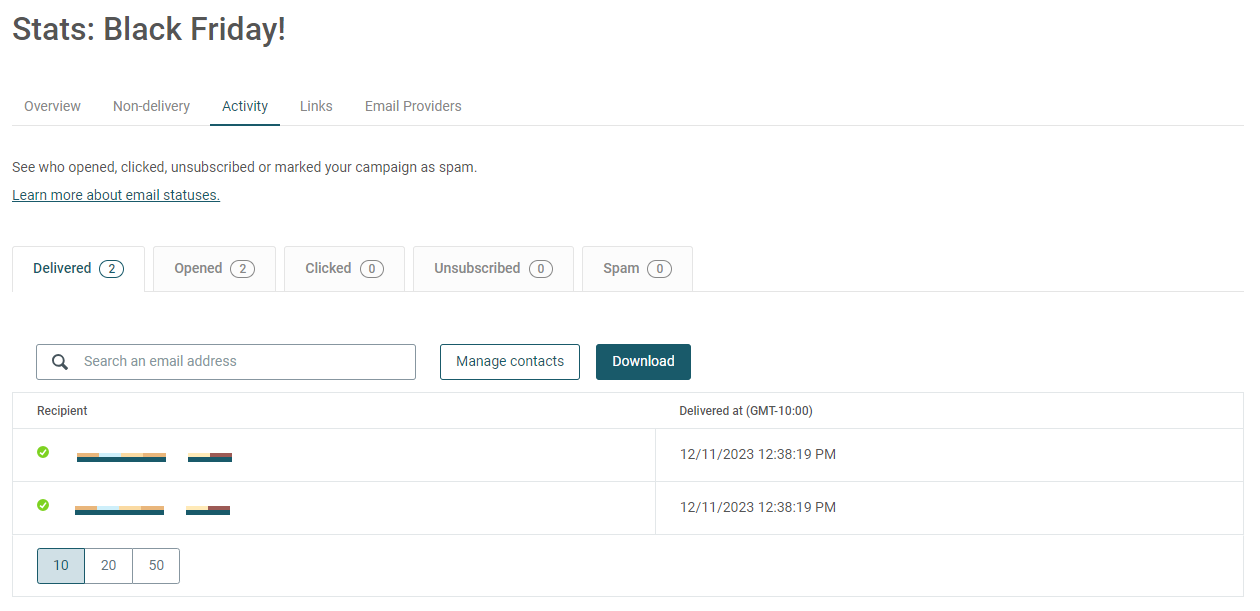View the Clicked recipients tab
1260x611 pixels.
coord(344,269)
